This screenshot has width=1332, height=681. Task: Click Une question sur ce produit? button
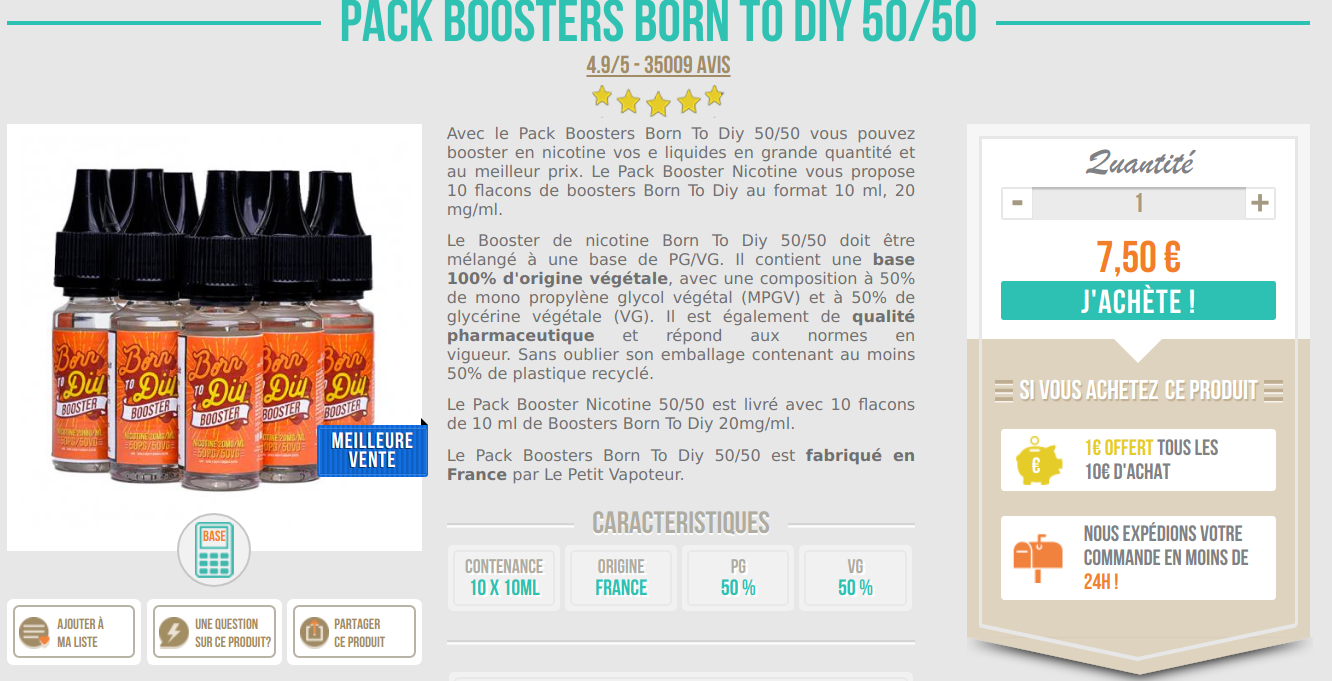[x=215, y=632]
